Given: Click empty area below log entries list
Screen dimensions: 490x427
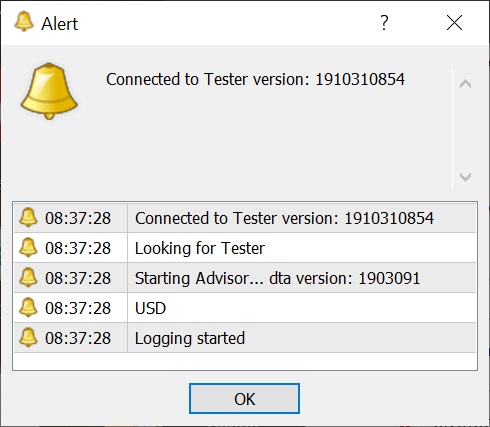Looking at the screenshot, I should (245, 361).
